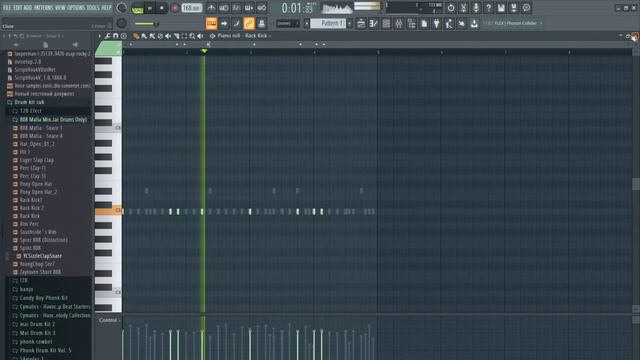Viewport: 640px width, 360px height.
Task: Select the Draw pencil tool
Action: [x=136, y=36]
